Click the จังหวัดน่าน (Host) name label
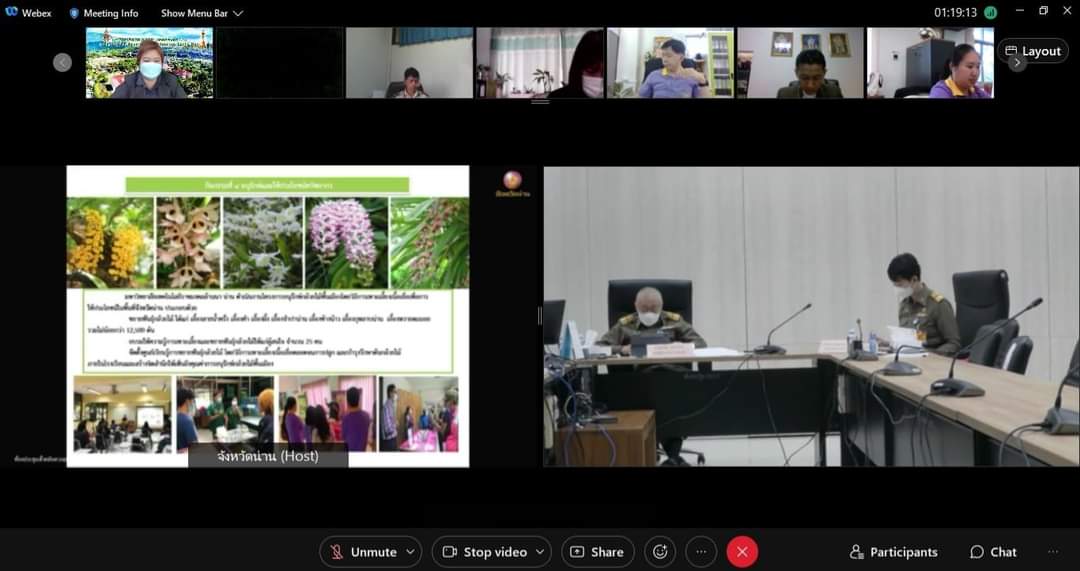The image size is (1080, 571). coord(268,456)
